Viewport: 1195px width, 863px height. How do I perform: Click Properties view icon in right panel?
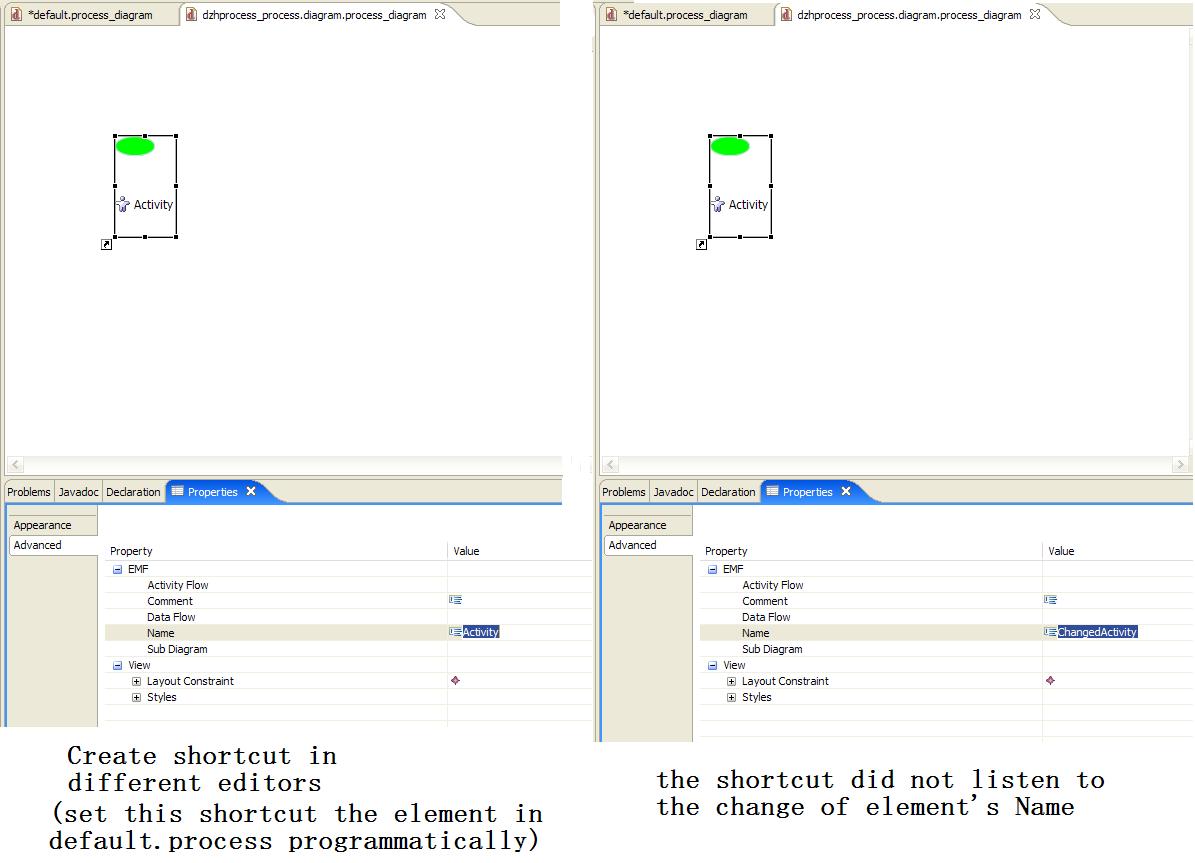pyautogui.click(x=773, y=491)
